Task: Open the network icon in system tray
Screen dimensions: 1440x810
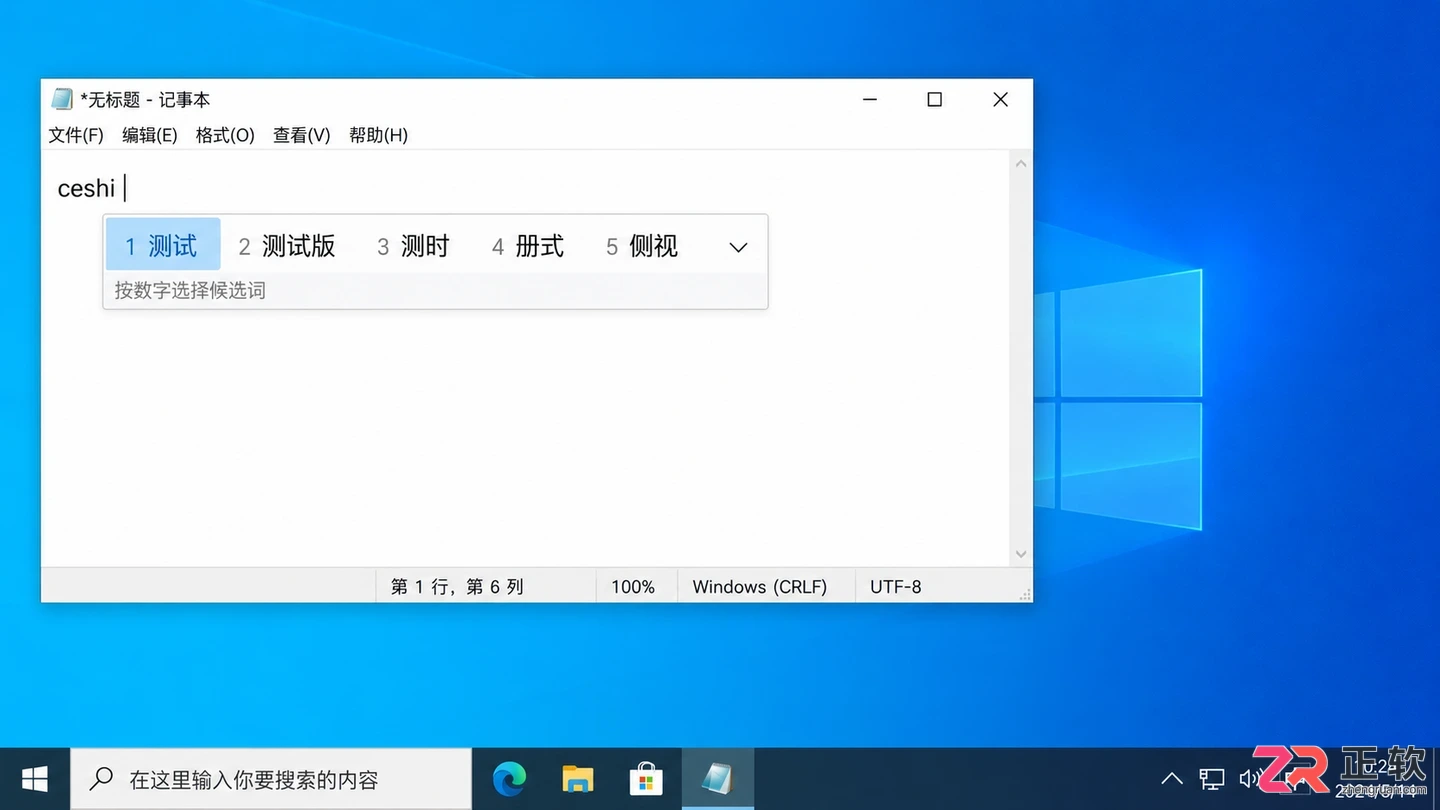Action: [x=1212, y=779]
